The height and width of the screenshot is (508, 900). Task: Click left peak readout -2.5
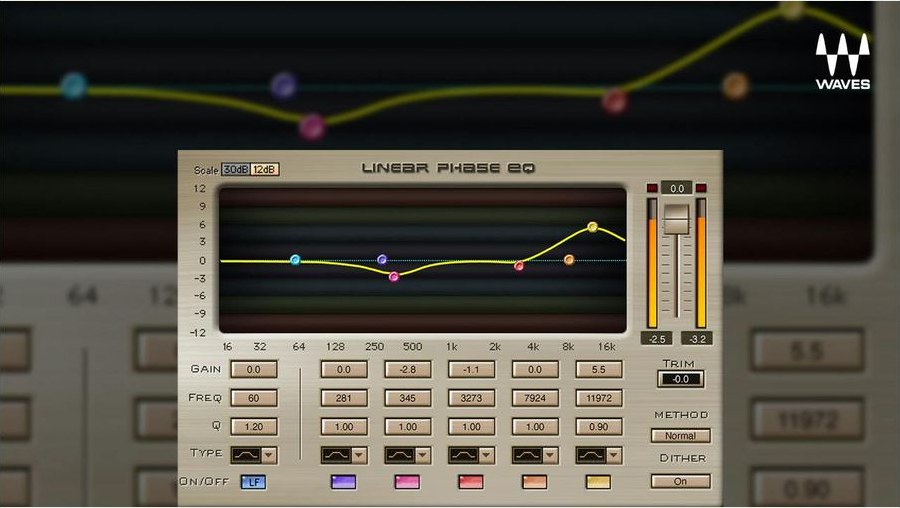click(x=656, y=339)
